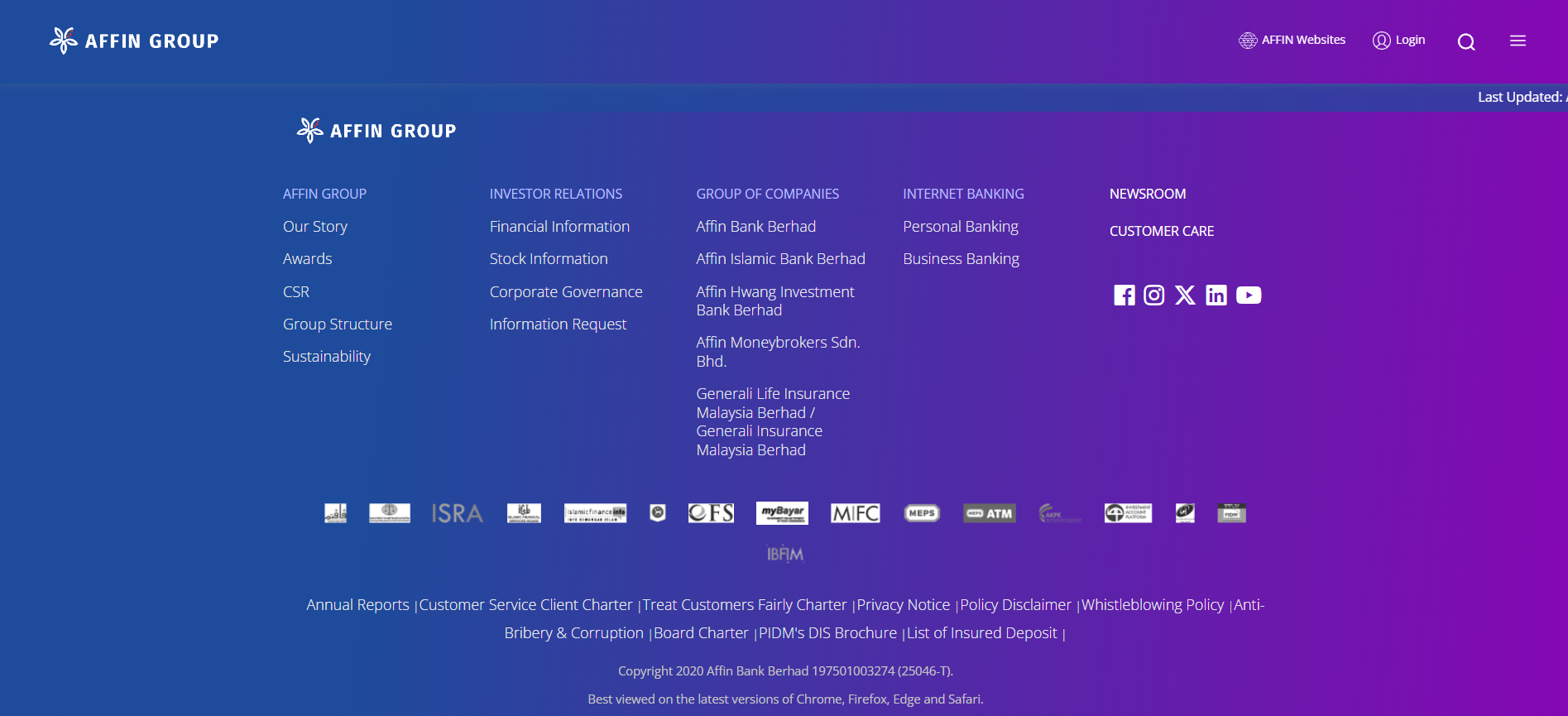Visit Affin Islamic Bank Berhad
The width and height of the screenshot is (1568, 716).
(x=781, y=259)
